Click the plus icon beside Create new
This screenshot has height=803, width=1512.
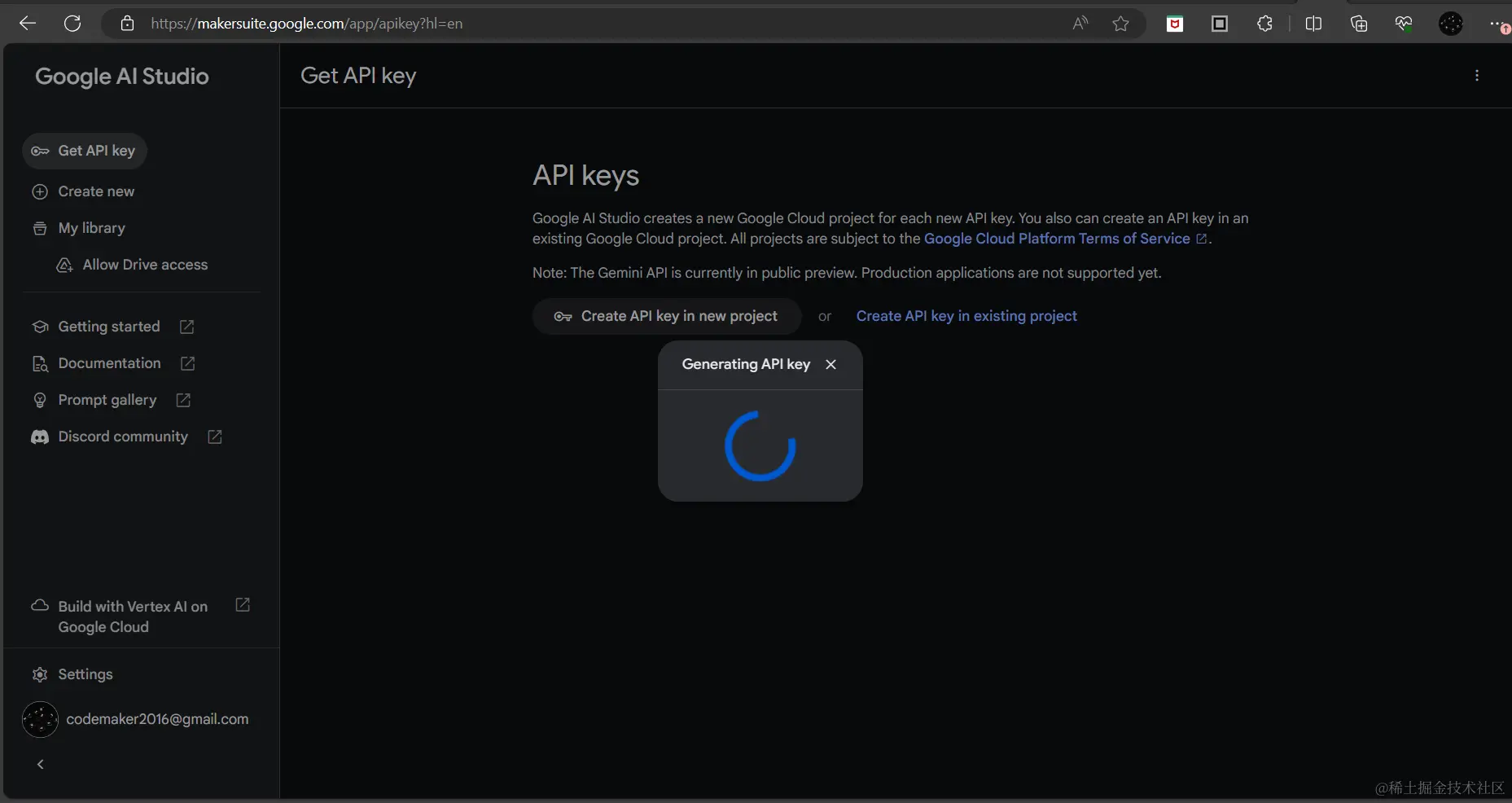[x=40, y=191]
